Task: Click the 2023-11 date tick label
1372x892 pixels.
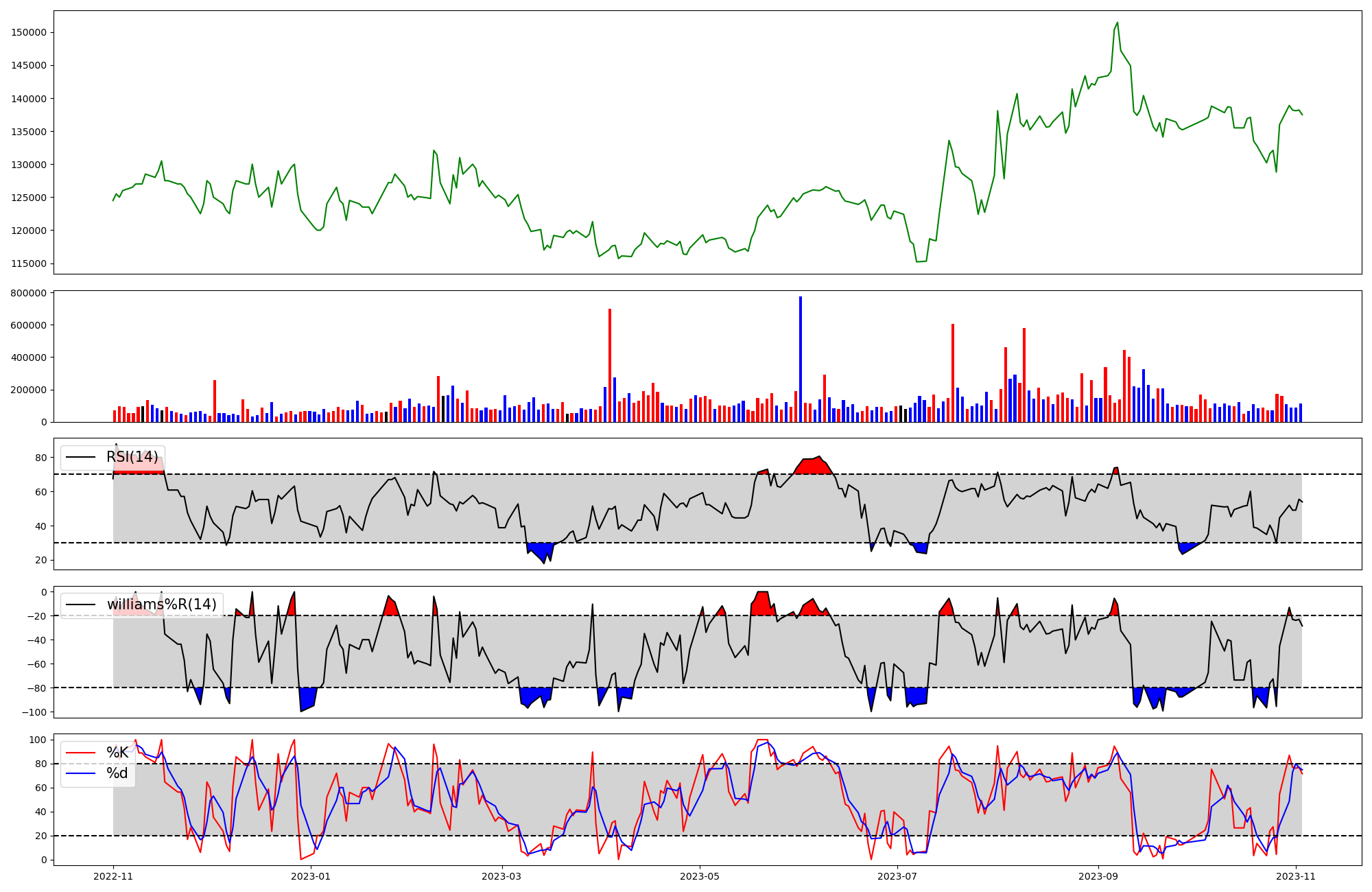Action: click(1296, 876)
